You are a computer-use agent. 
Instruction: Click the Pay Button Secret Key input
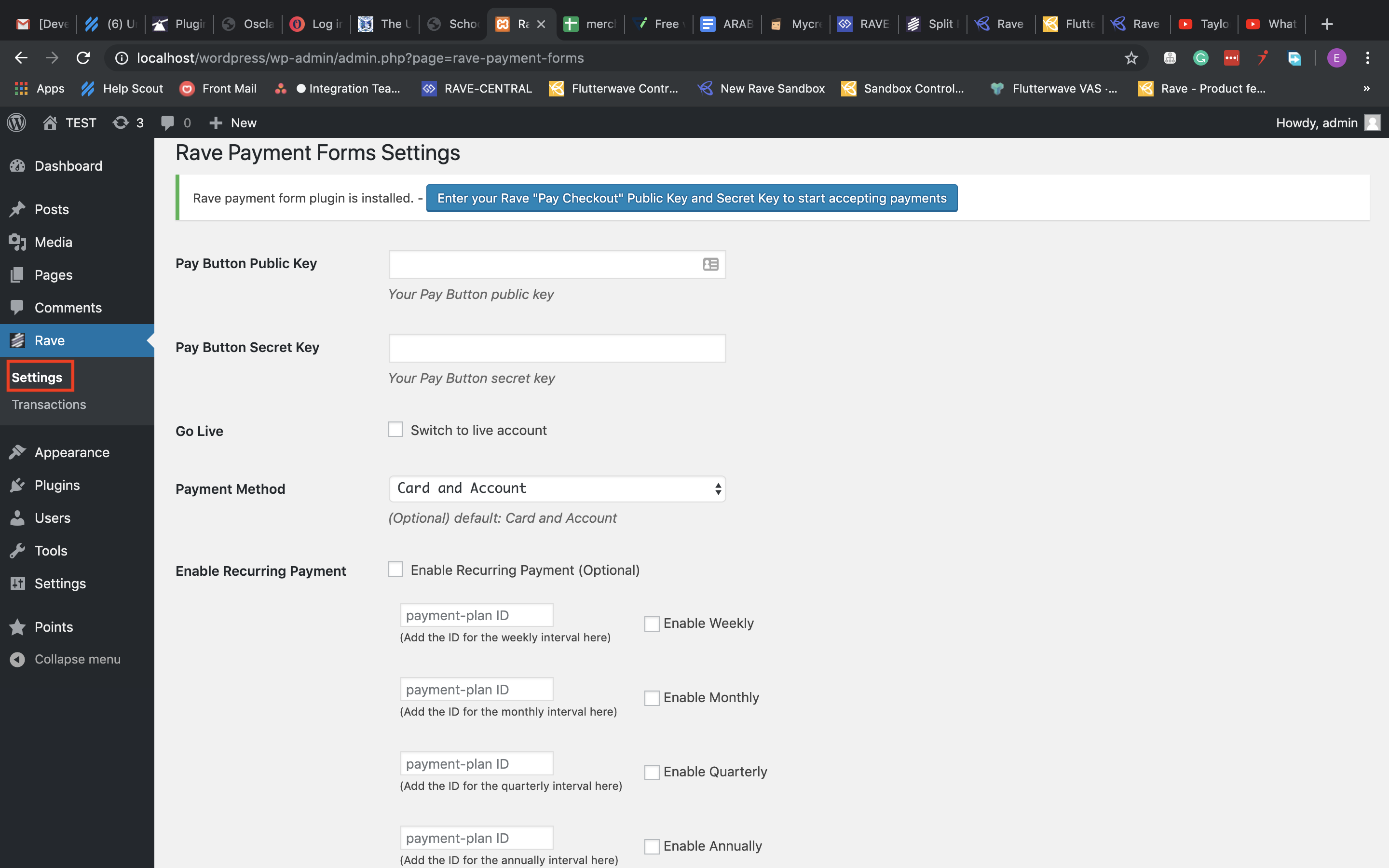[558, 348]
